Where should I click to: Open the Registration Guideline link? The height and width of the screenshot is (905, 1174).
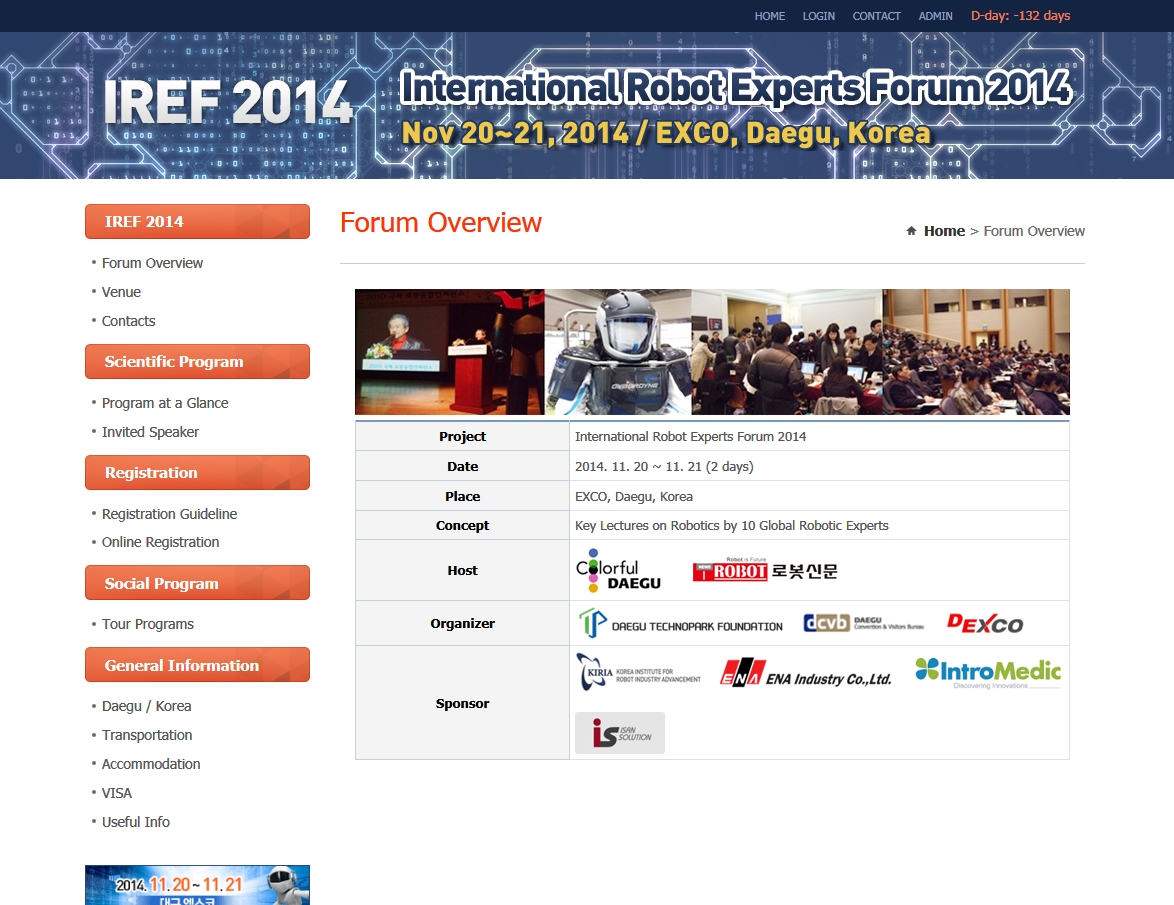pos(169,514)
